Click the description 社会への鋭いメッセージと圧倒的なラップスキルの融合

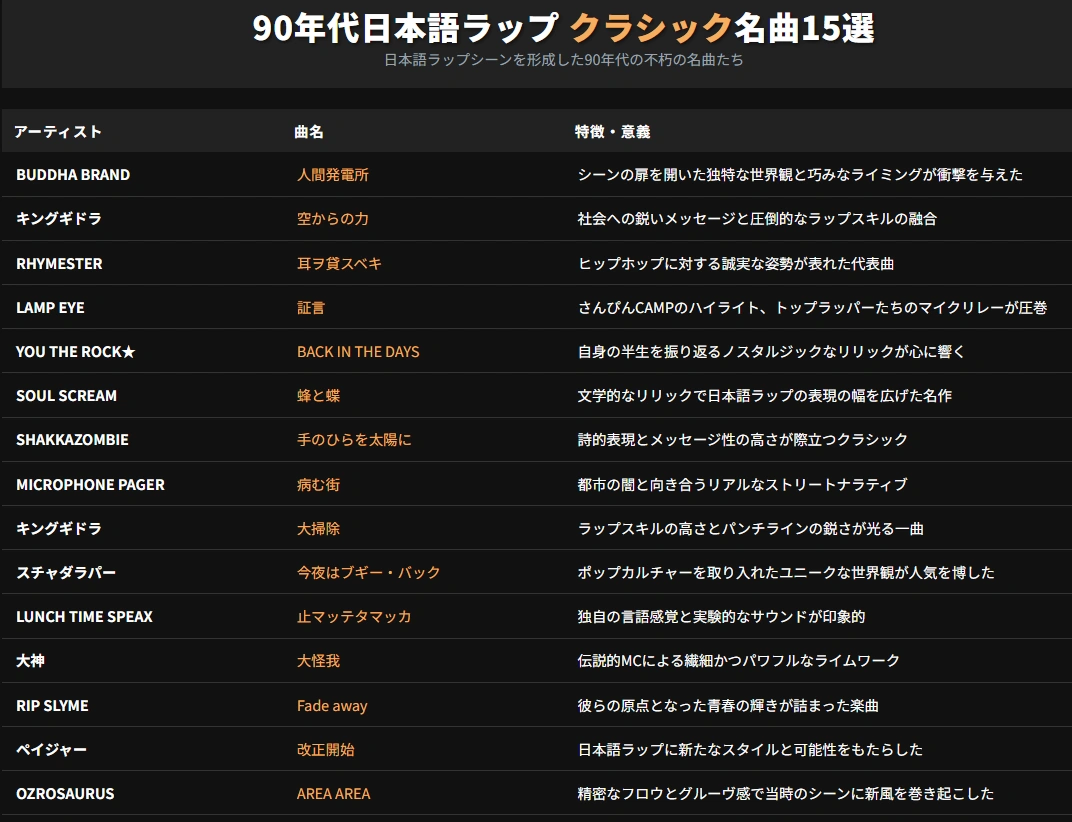[757, 219]
